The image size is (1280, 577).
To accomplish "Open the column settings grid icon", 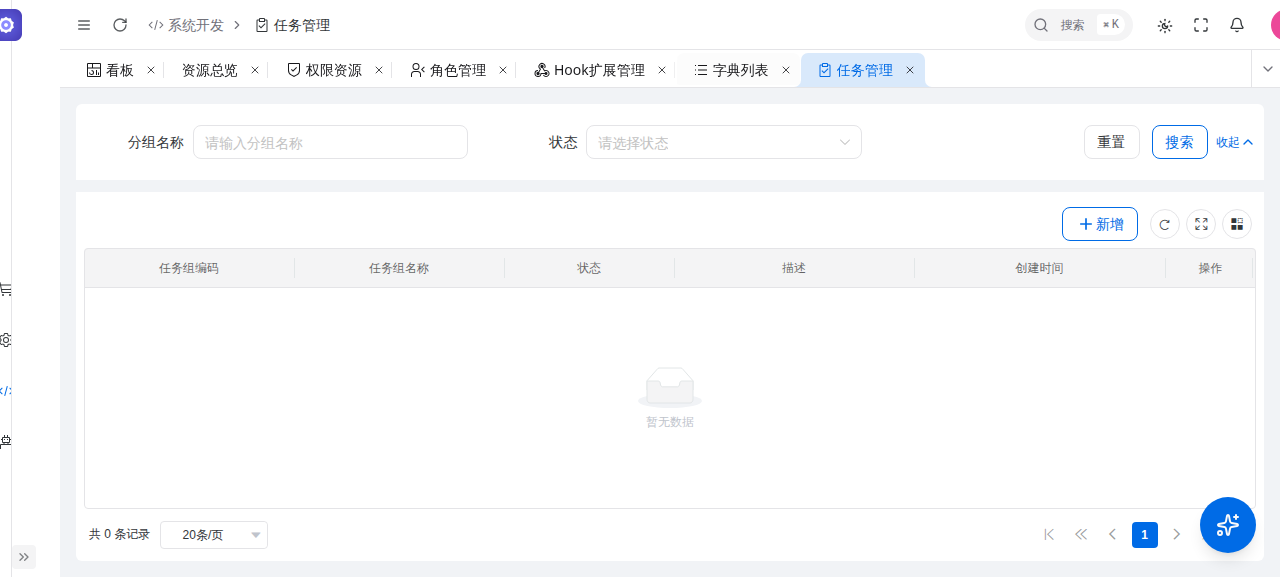I will [x=1237, y=225].
